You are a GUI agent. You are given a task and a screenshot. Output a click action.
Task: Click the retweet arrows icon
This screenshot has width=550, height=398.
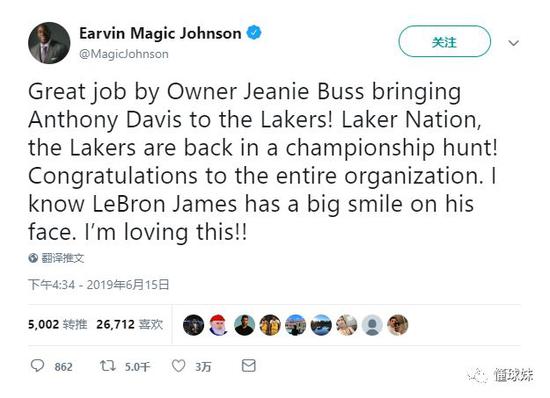pyautogui.click(x=108, y=366)
